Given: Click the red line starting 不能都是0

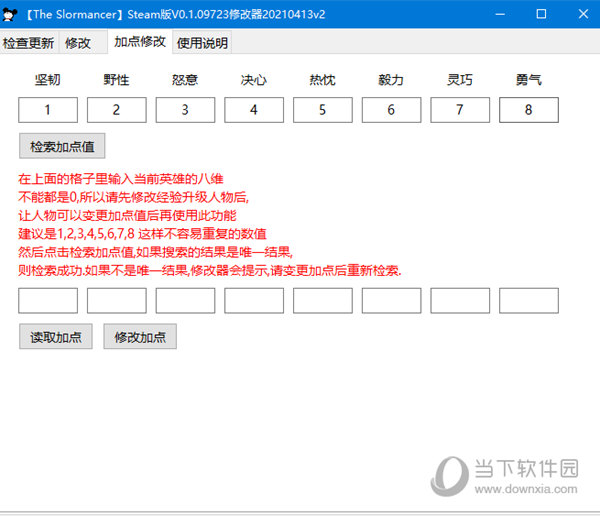Looking at the screenshot, I should click(x=133, y=197).
